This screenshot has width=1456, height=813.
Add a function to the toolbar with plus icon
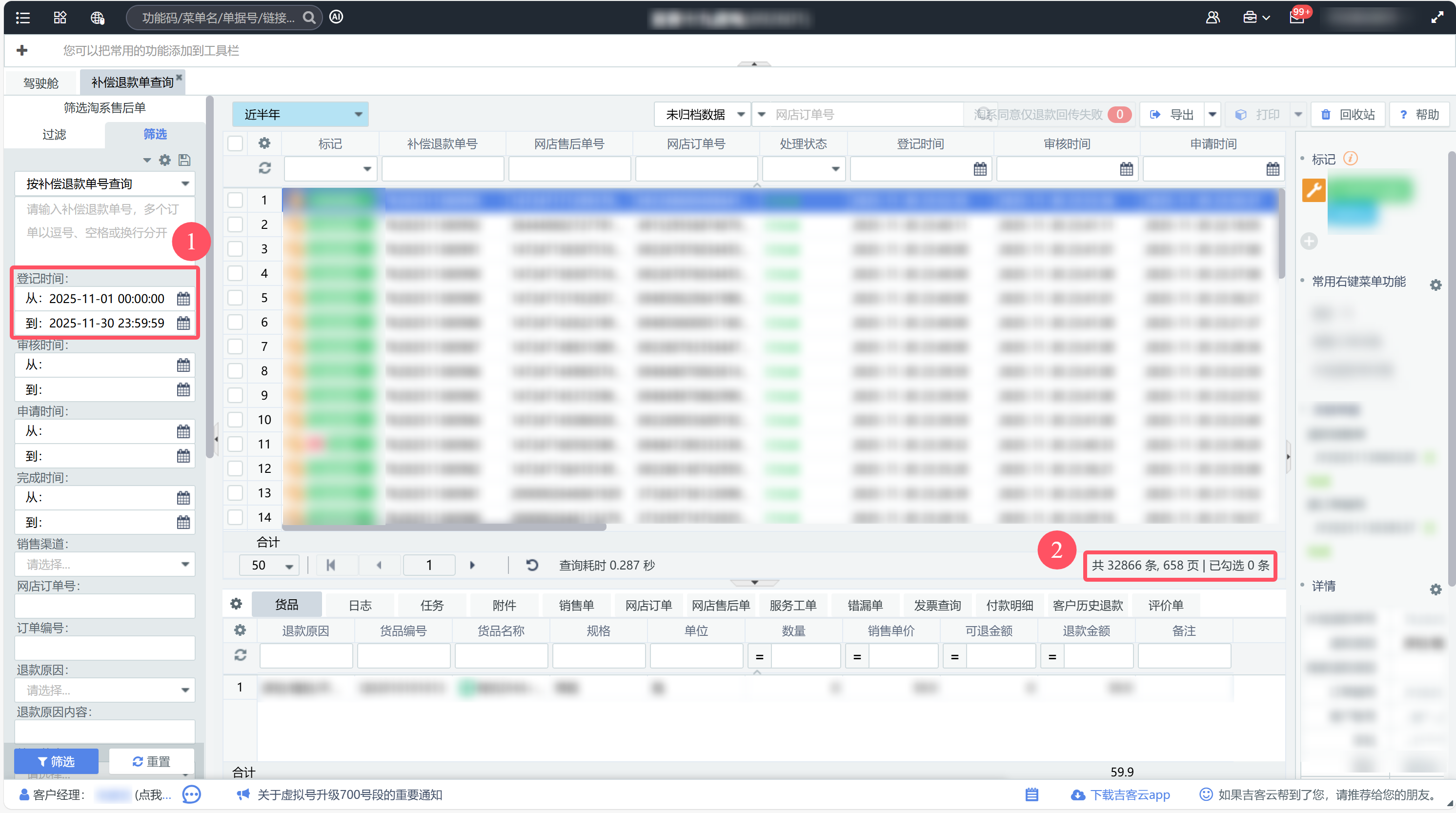tap(22, 50)
